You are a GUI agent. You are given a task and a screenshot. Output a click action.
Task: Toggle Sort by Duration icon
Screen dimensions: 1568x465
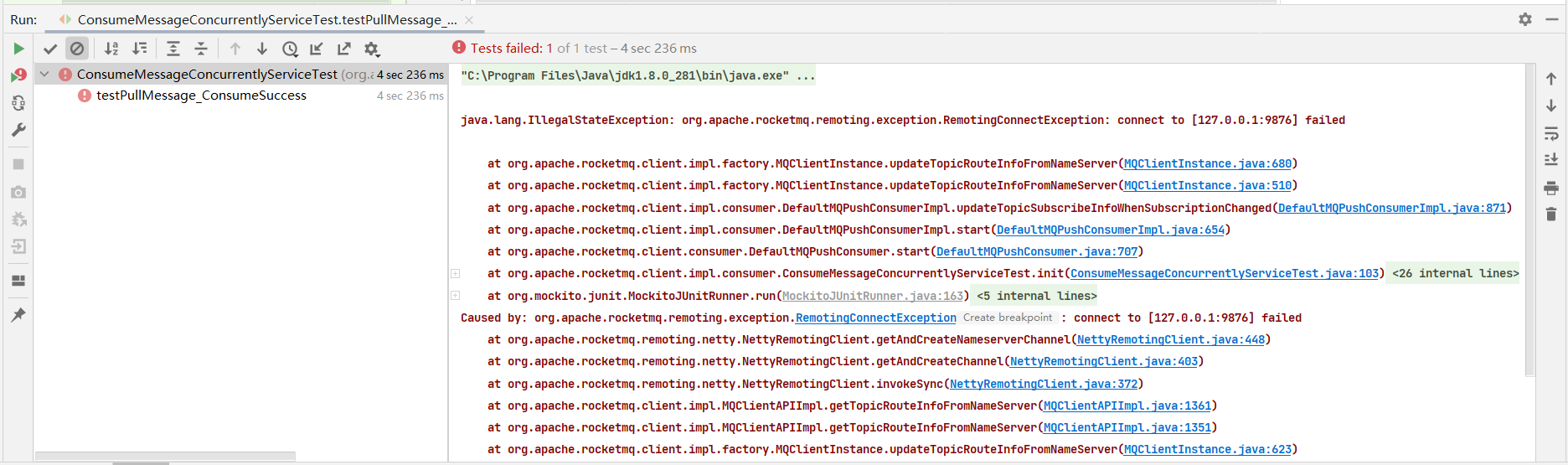[x=140, y=49]
